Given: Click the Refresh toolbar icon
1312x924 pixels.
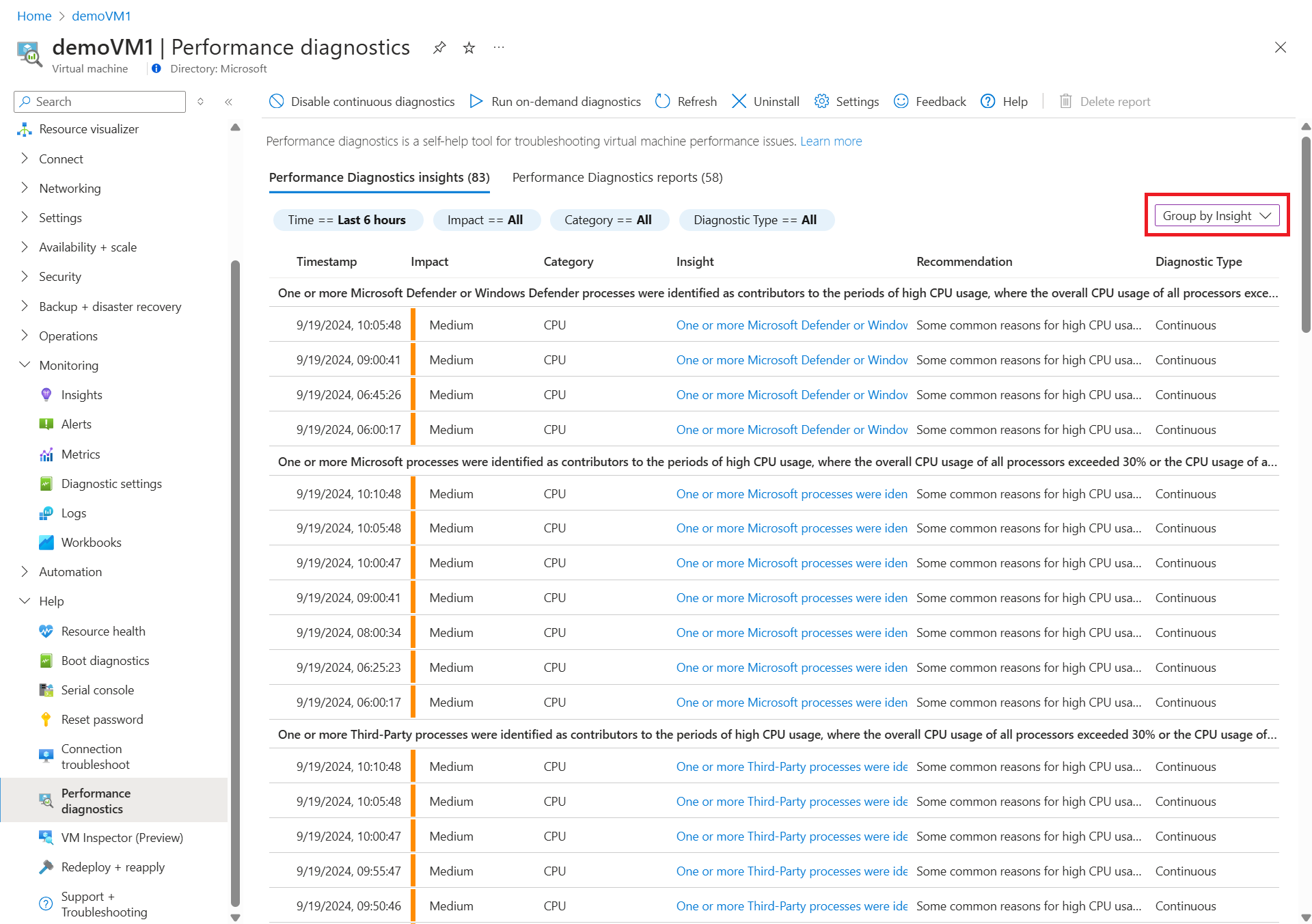Looking at the screenshot, I should (662, 101).
